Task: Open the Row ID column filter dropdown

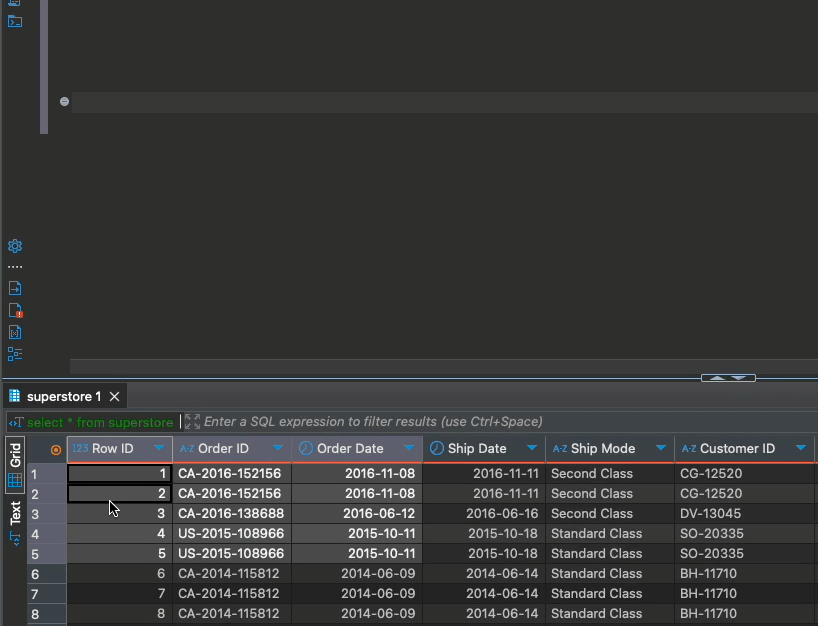Action: pos(159,449)
